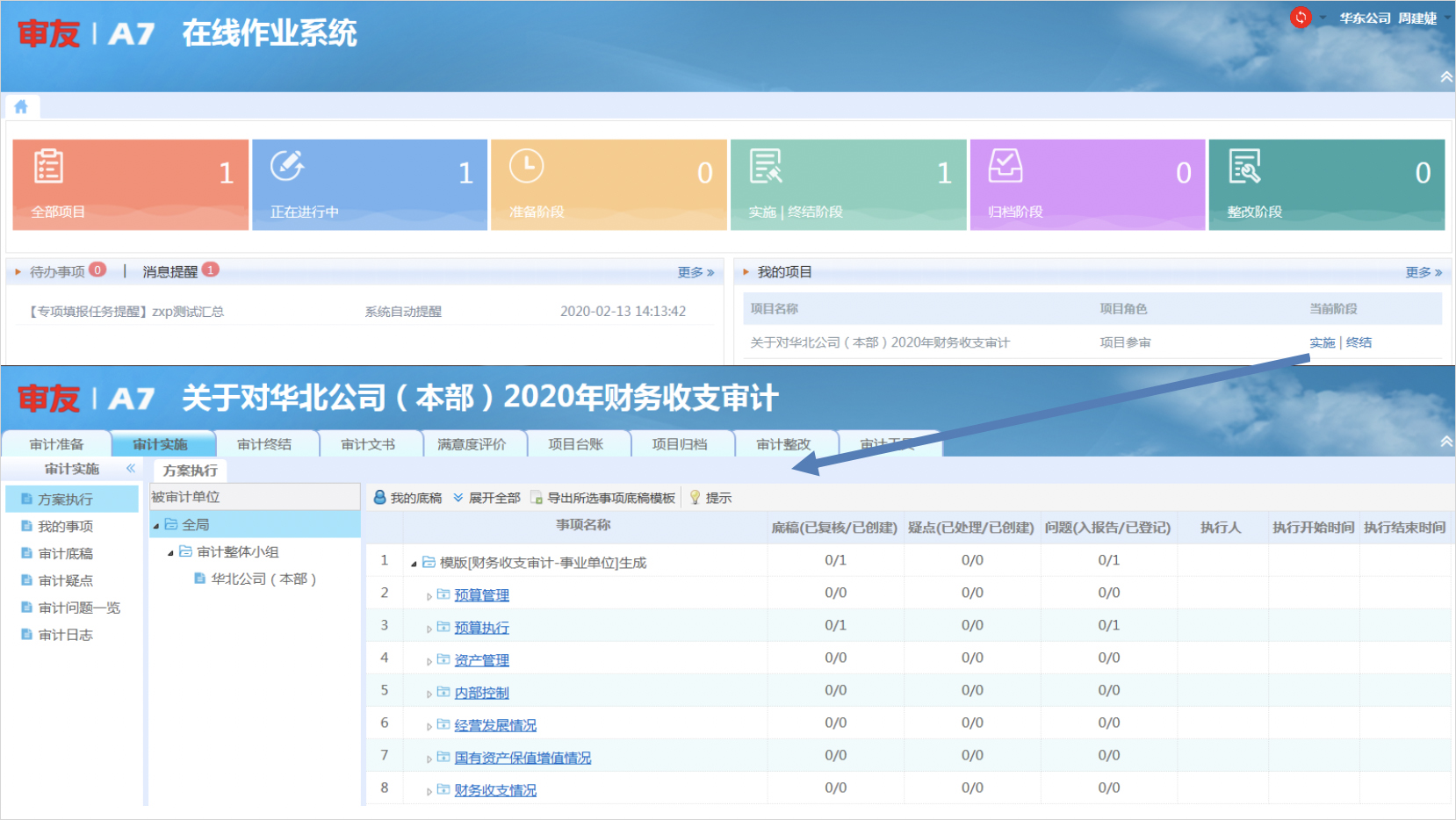Image resolution: width=1456 pixels, height=820 pixels.
Task: Open the 财务收支情况 link
Action: (x=495, y=790)
